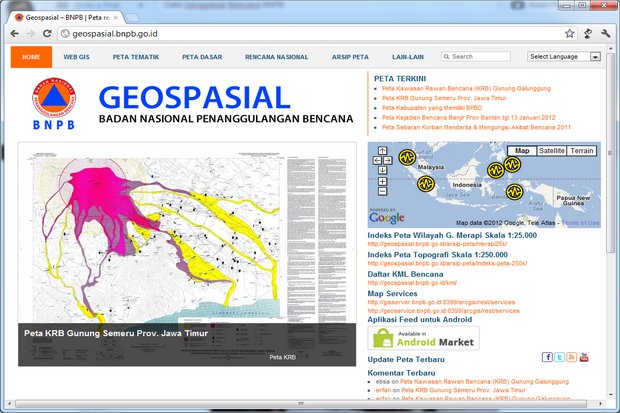Open the geoservice arcgis rest services link

click(444, 311)
